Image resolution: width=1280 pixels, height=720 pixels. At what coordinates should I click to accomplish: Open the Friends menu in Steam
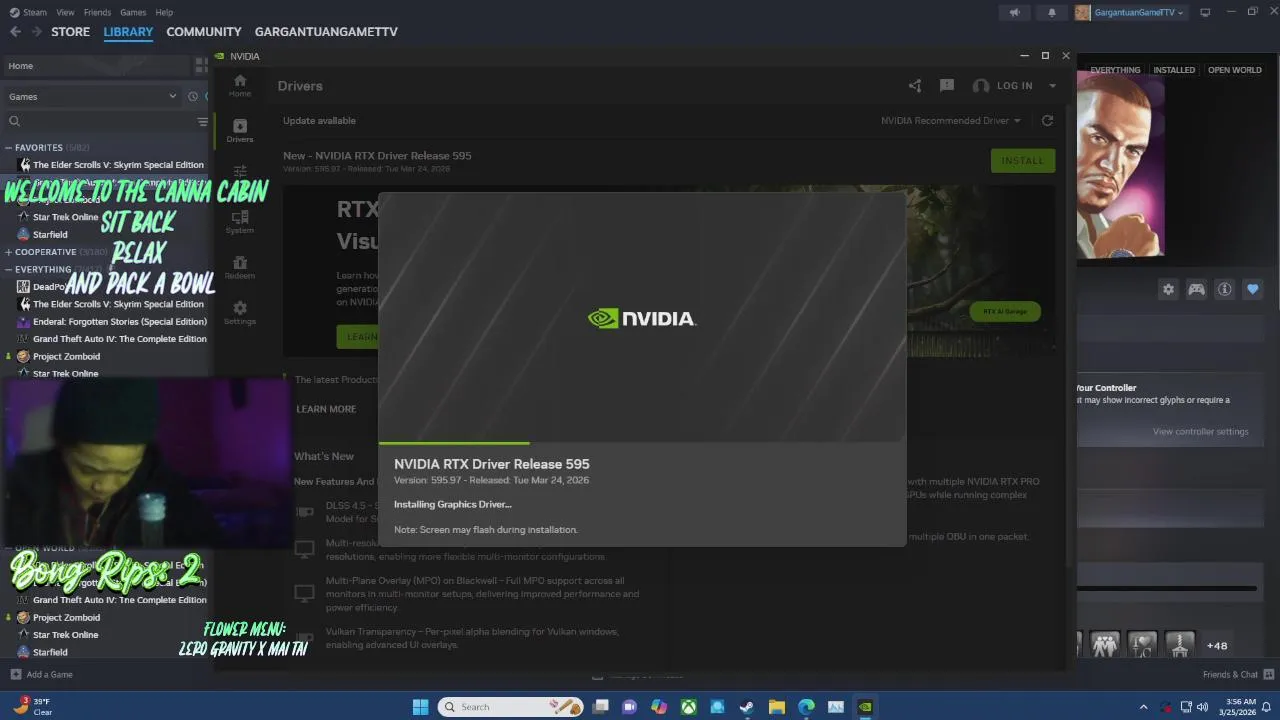point(97,12)
